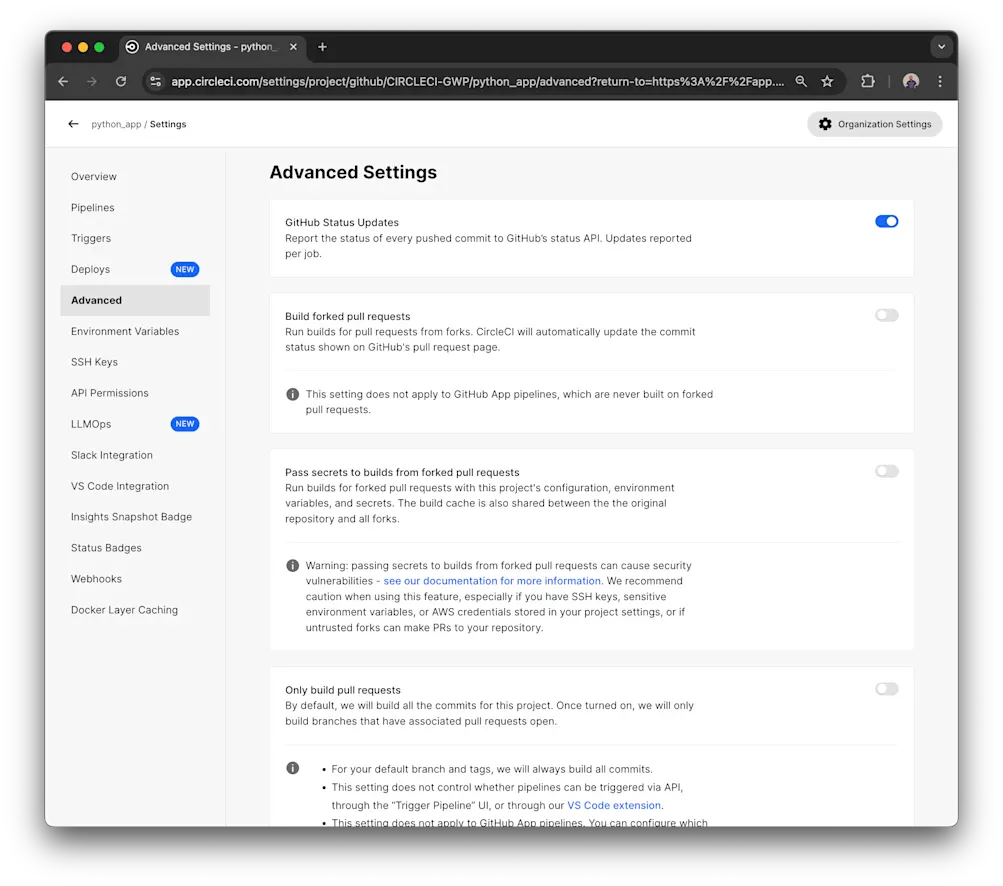This screenshot has height=886, width=1003.
Task: Open Environment Variables from the sidebar
Action: 125,331
